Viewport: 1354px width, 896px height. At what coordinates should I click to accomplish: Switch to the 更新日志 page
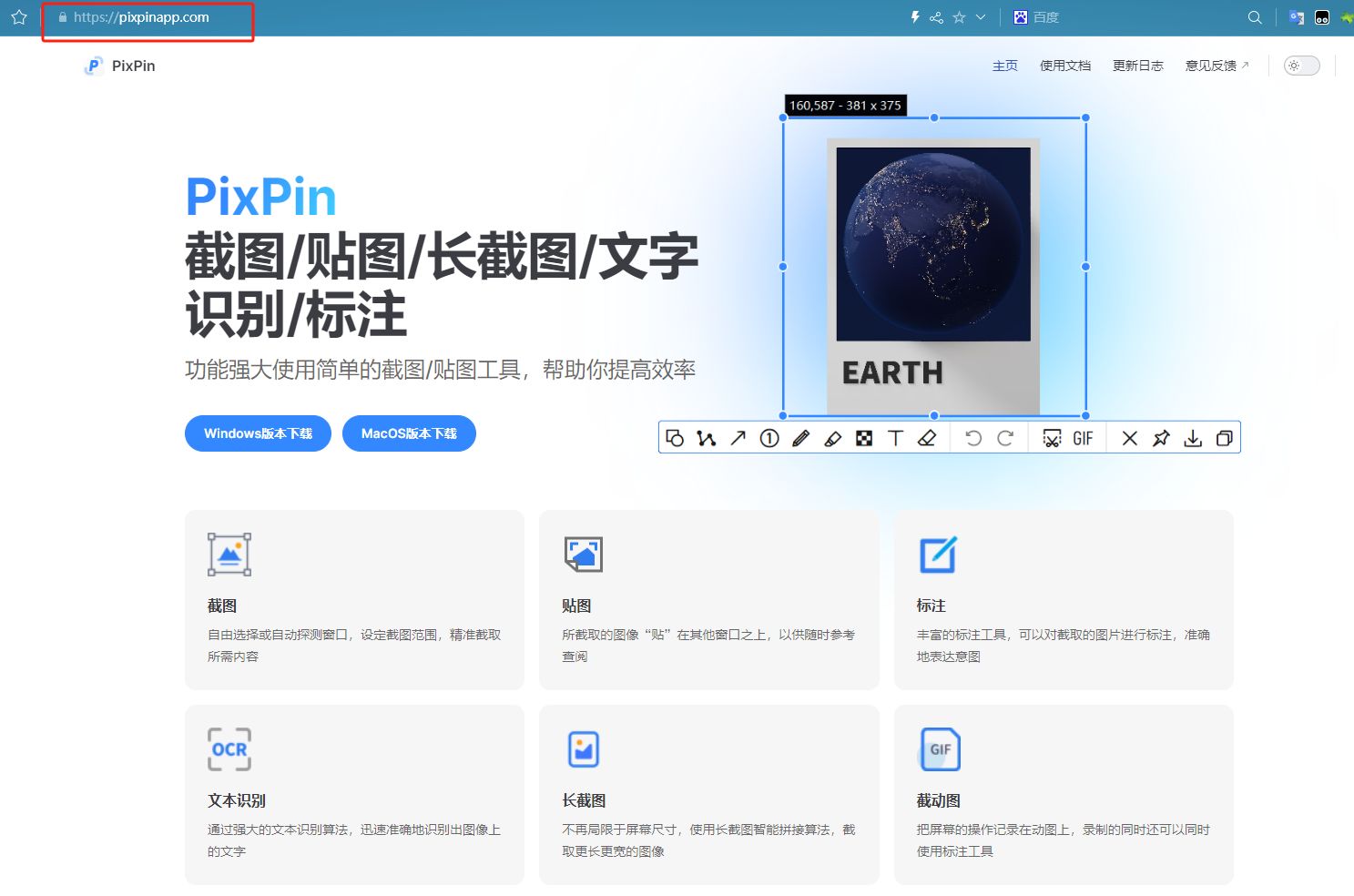click(x=1137, y=65)
